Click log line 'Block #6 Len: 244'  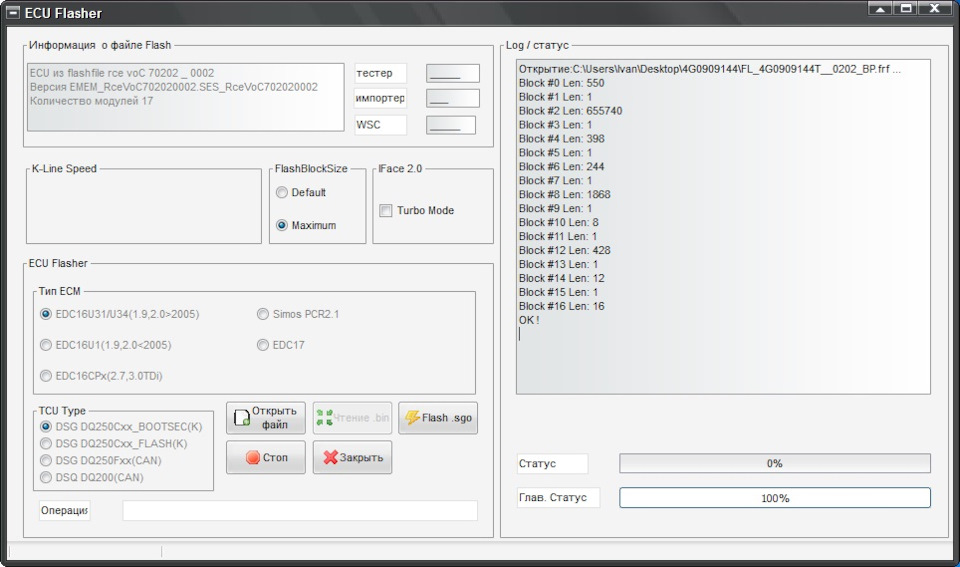[561, 167]
